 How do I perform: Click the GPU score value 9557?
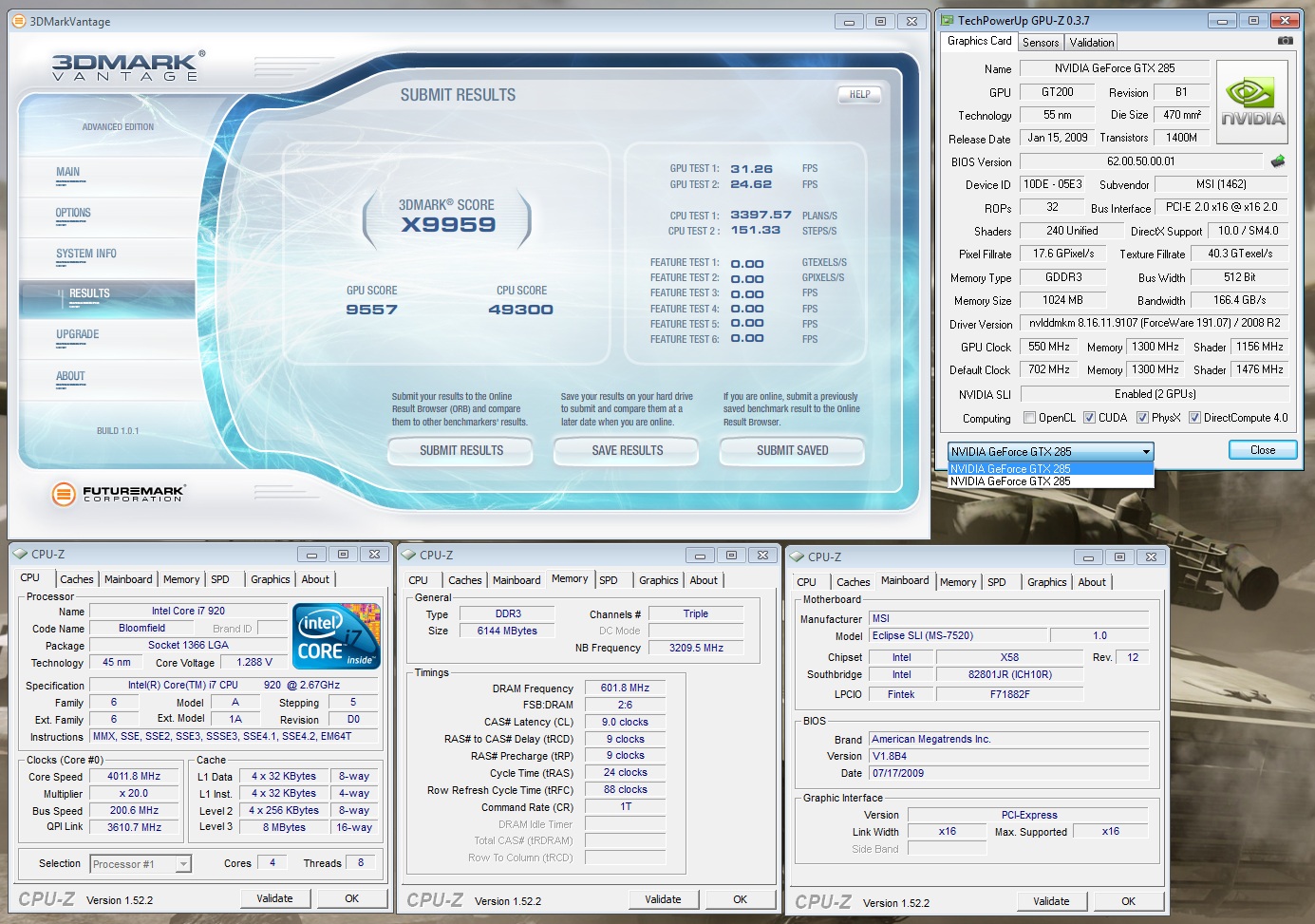click(371, 310)
